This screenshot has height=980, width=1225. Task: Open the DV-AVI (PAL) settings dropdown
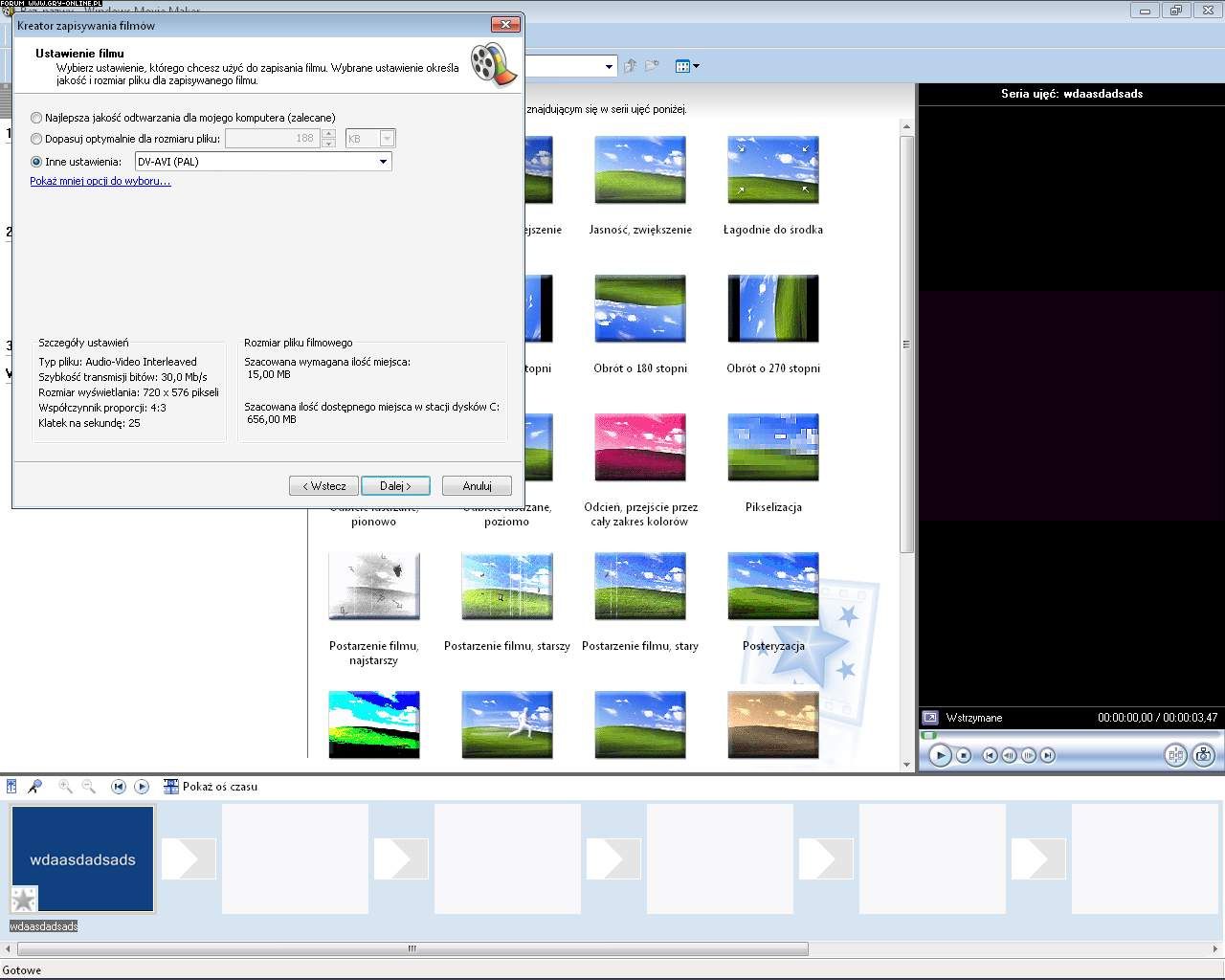pos(383,162)
